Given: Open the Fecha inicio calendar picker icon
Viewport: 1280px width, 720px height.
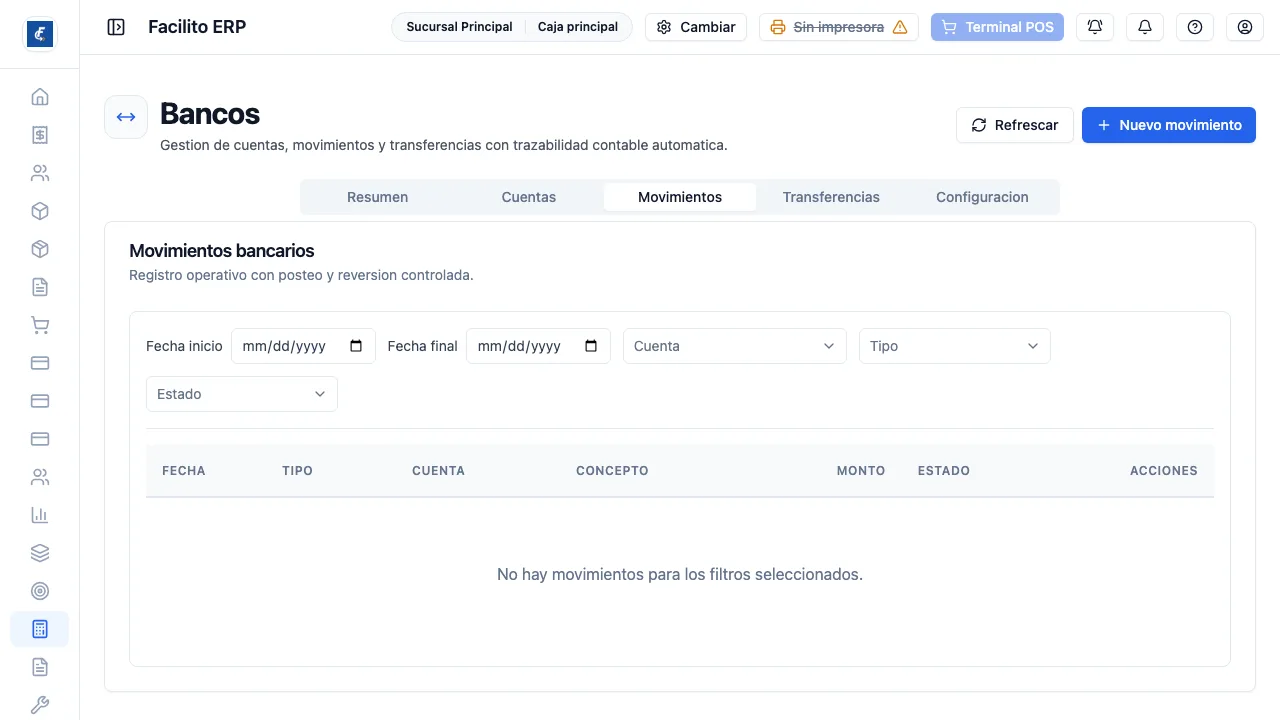Looking at the screenshot, I should tap(357, 346).
